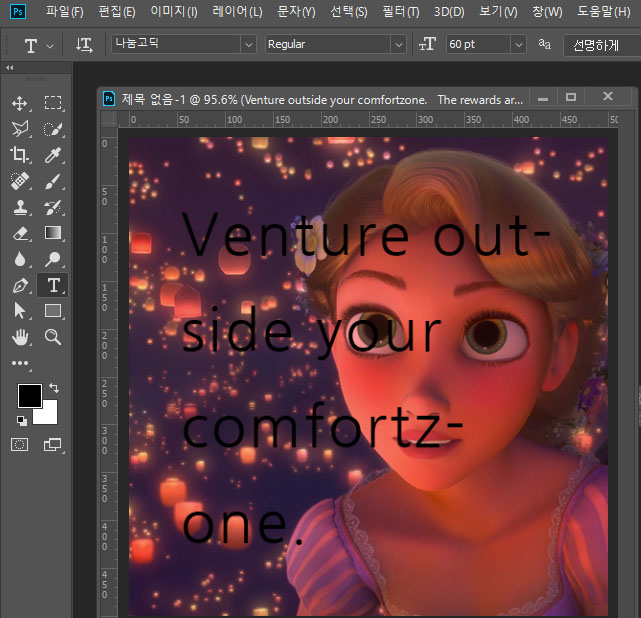Click the 'Venture out-' text on canvas
This screenshot has width=641, height=618.
pos(367,235)
